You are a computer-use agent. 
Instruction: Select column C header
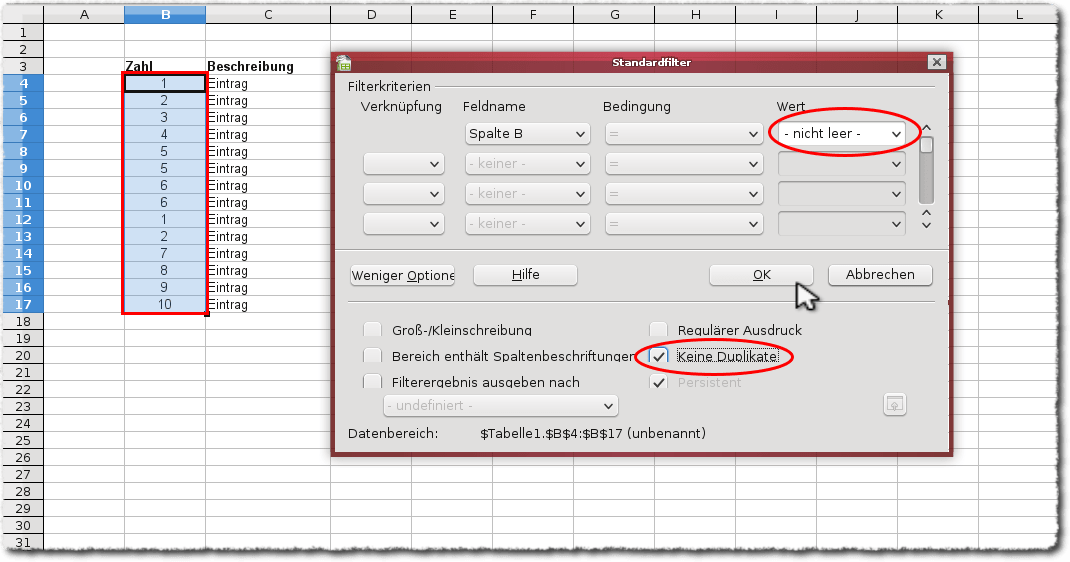click(x=268, y=14)
